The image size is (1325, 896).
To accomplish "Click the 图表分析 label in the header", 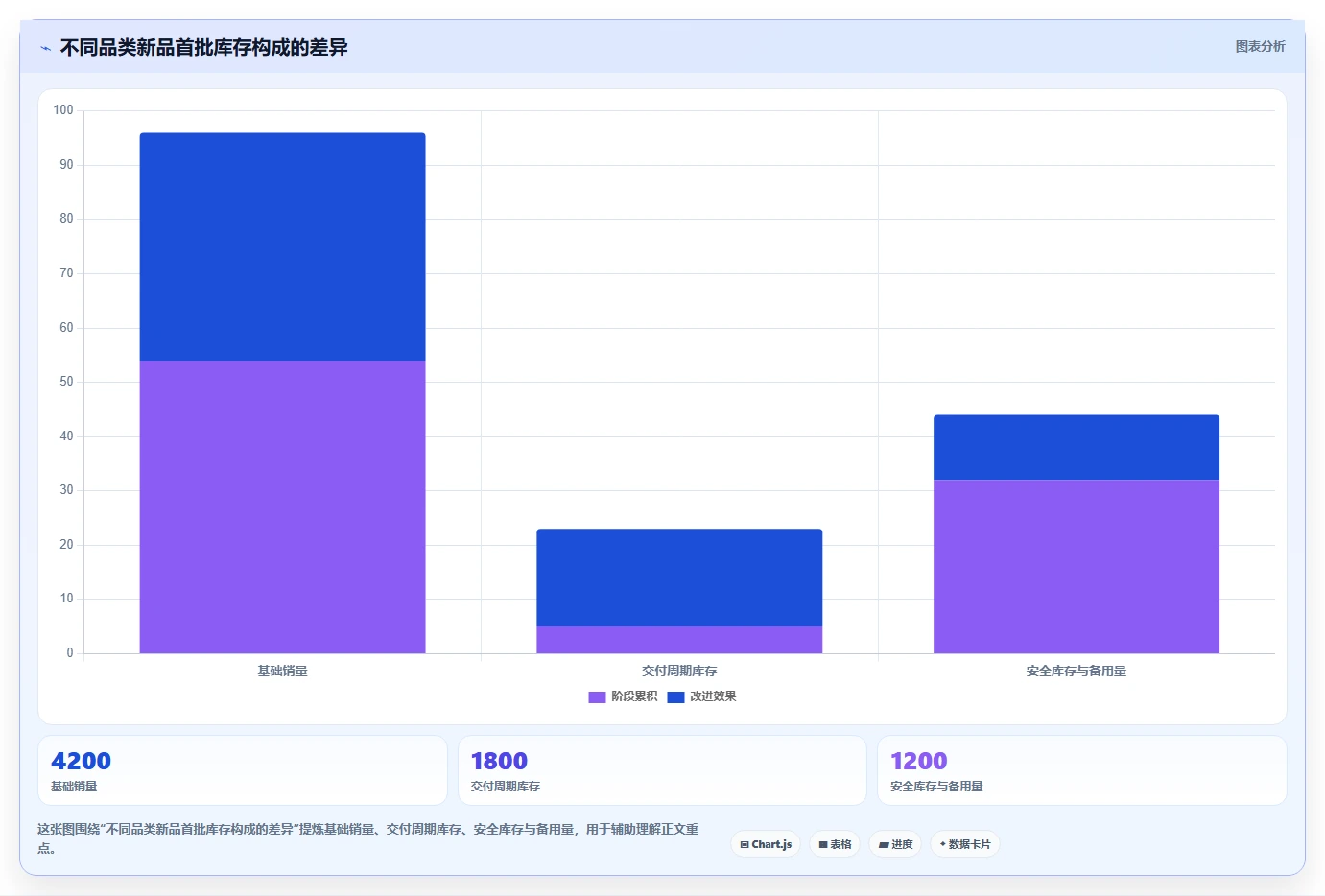I will [x=1260, y=46].
